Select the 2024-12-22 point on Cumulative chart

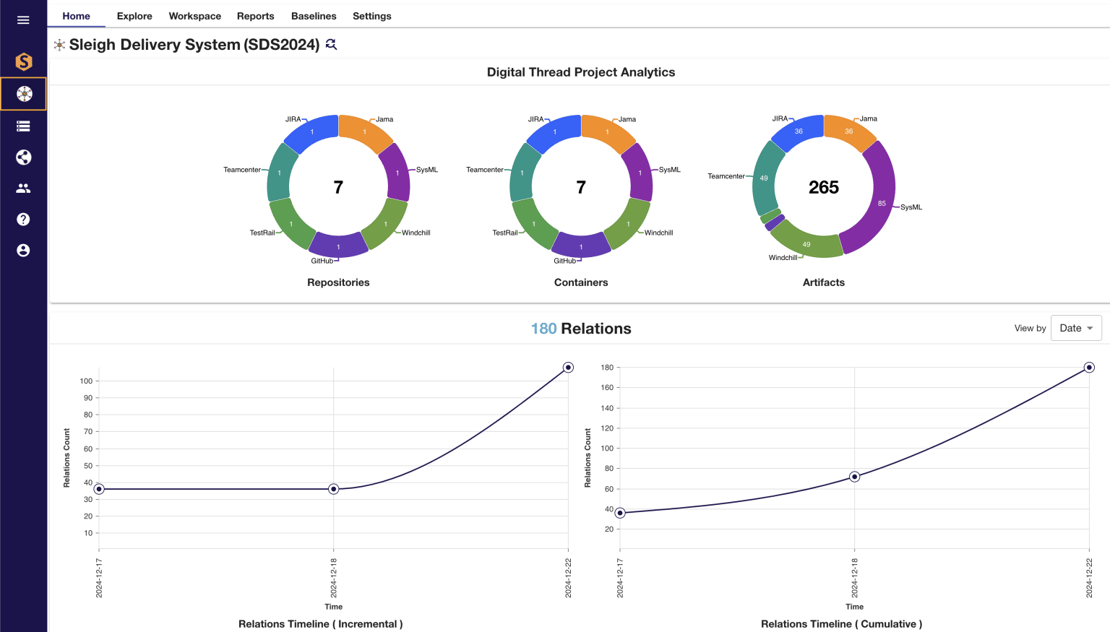1089,367
